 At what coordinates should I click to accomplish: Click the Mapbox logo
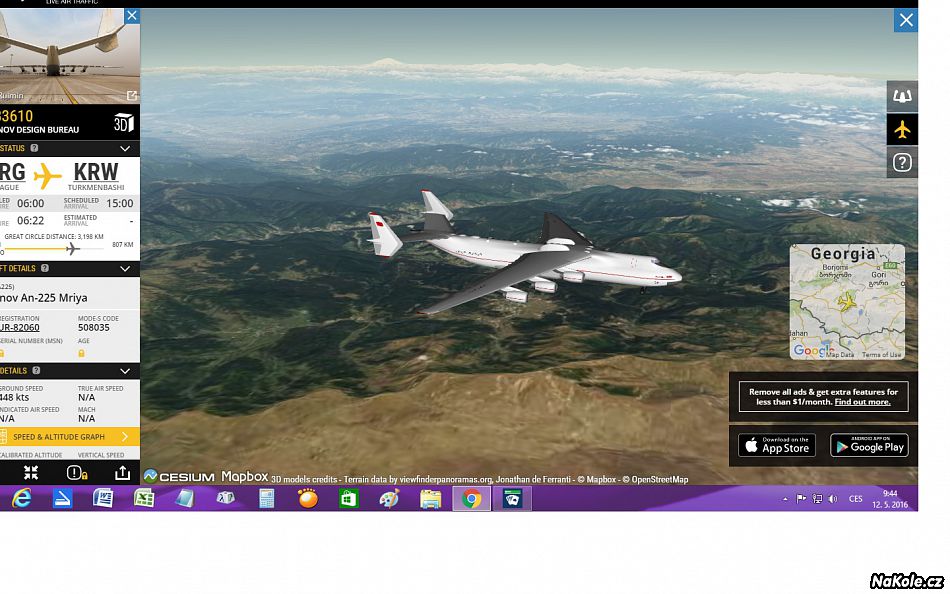(244, 476)
